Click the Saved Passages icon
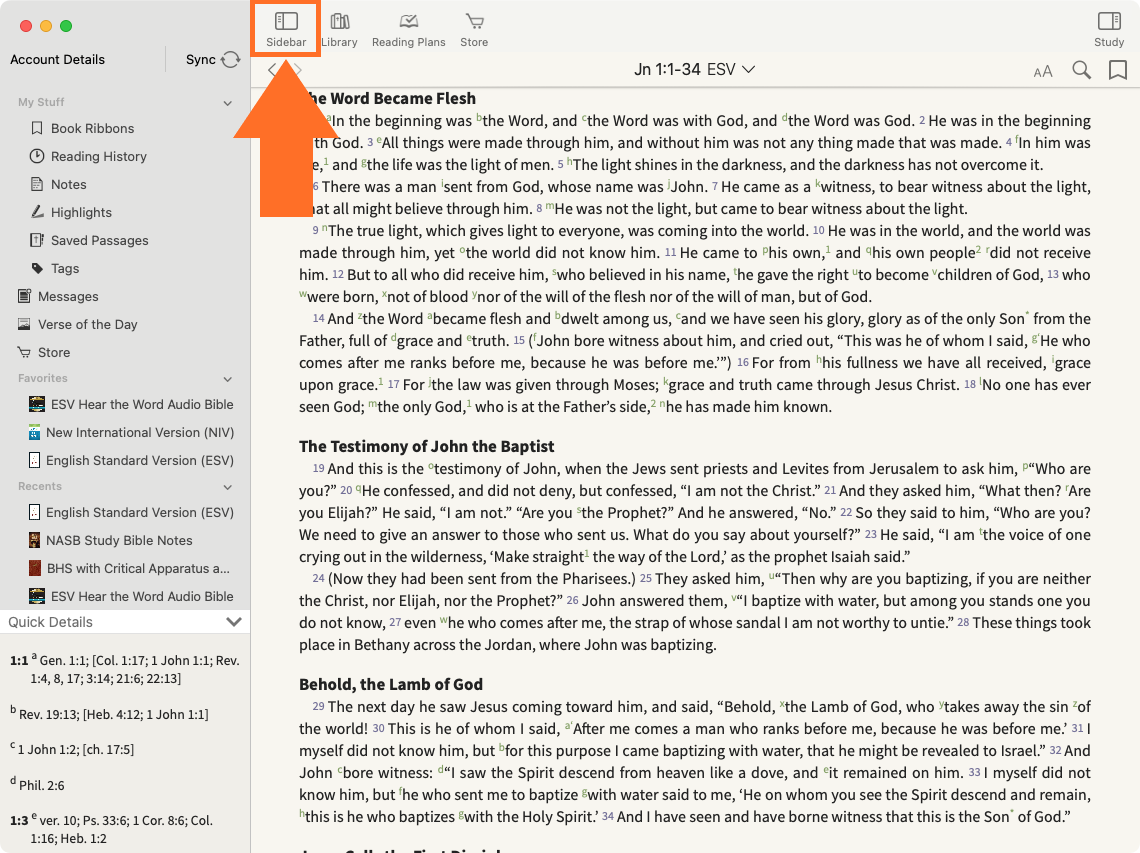 coord(36,240)
